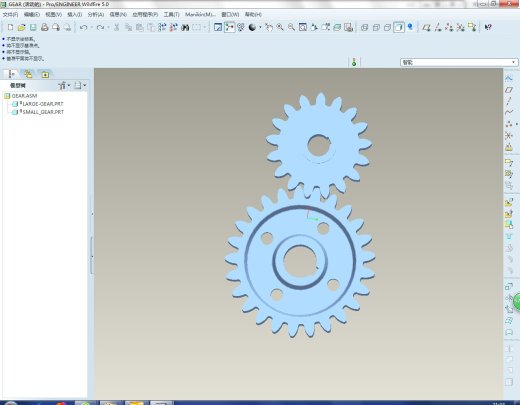
Task: Click the sketch tool icon in right toolbar
Action: point(509,78)
